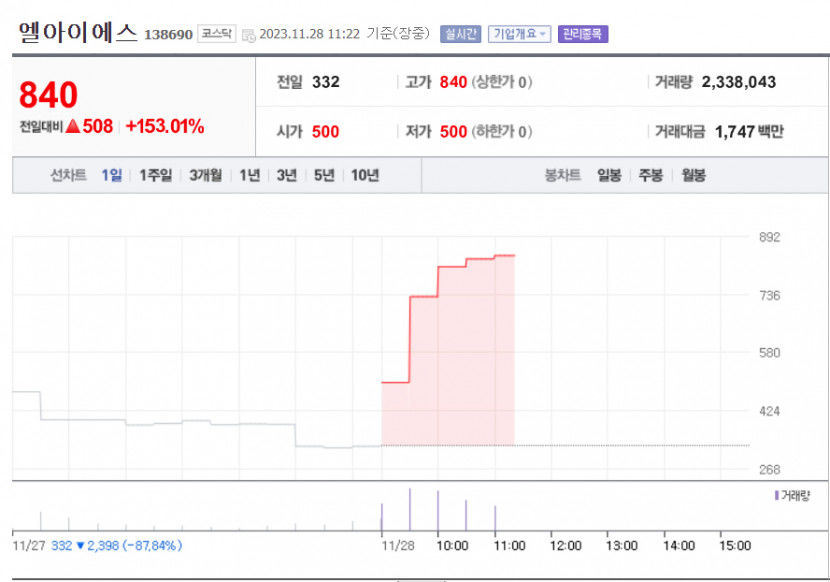This screenshot has height=582, width=830.
Task: Switch to the 주봉 candle chart
Action: click(x=651, y=175)
